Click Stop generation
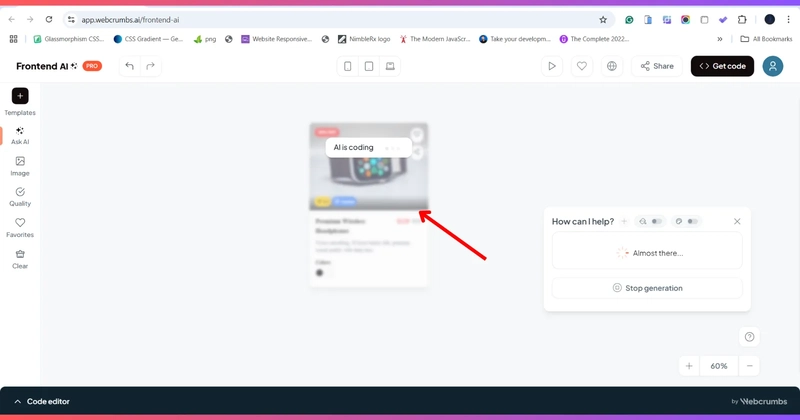 tap(647, 288)
